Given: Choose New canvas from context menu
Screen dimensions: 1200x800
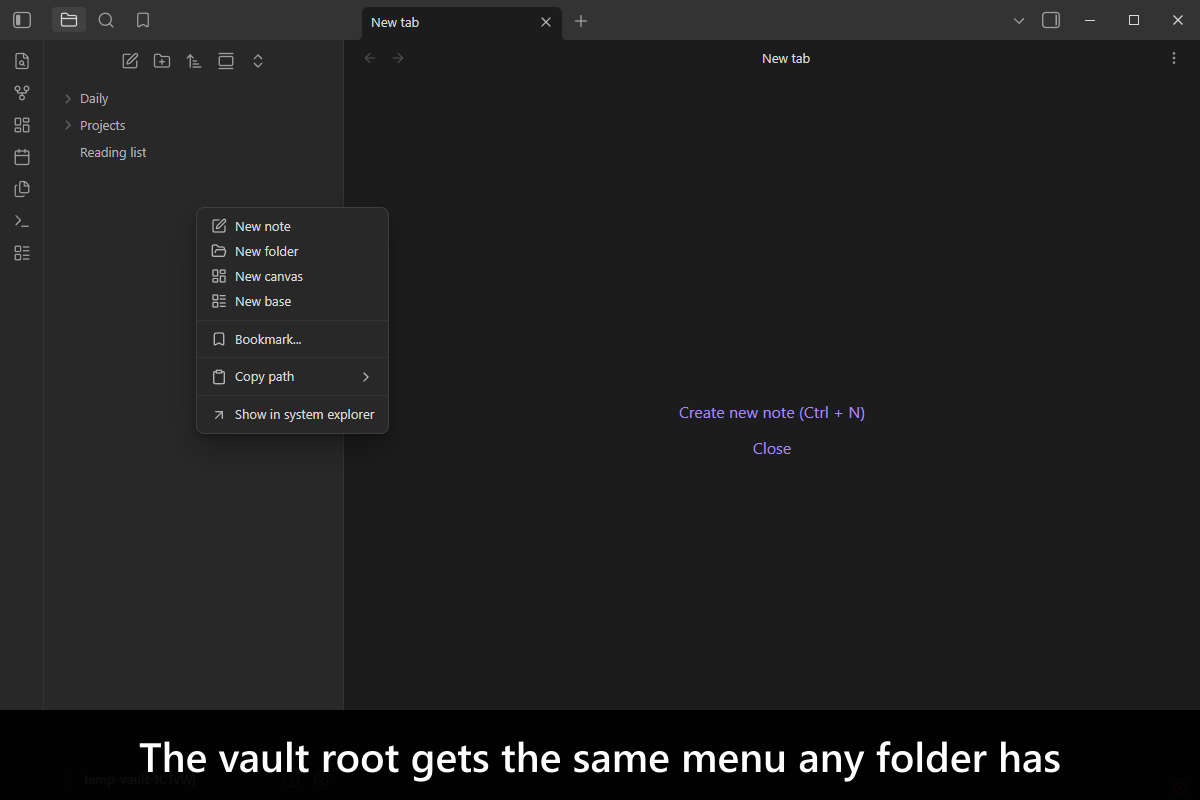Looking at the screenshot, I should [292, 276].
